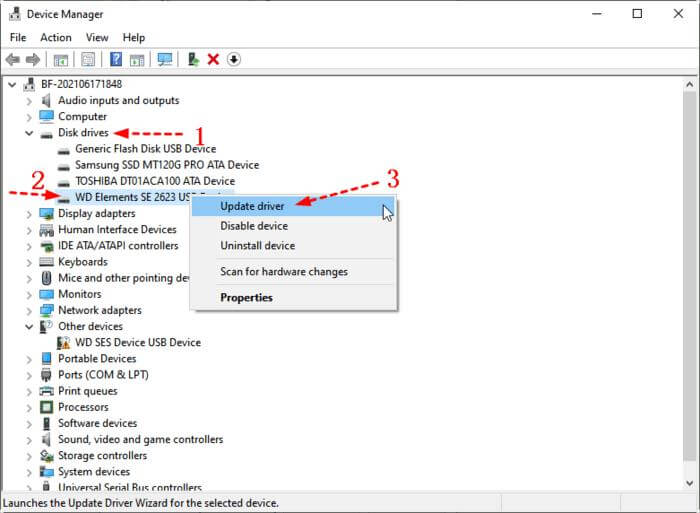Open Properties from the context menu
700x513 pixels.
[246, 297]
